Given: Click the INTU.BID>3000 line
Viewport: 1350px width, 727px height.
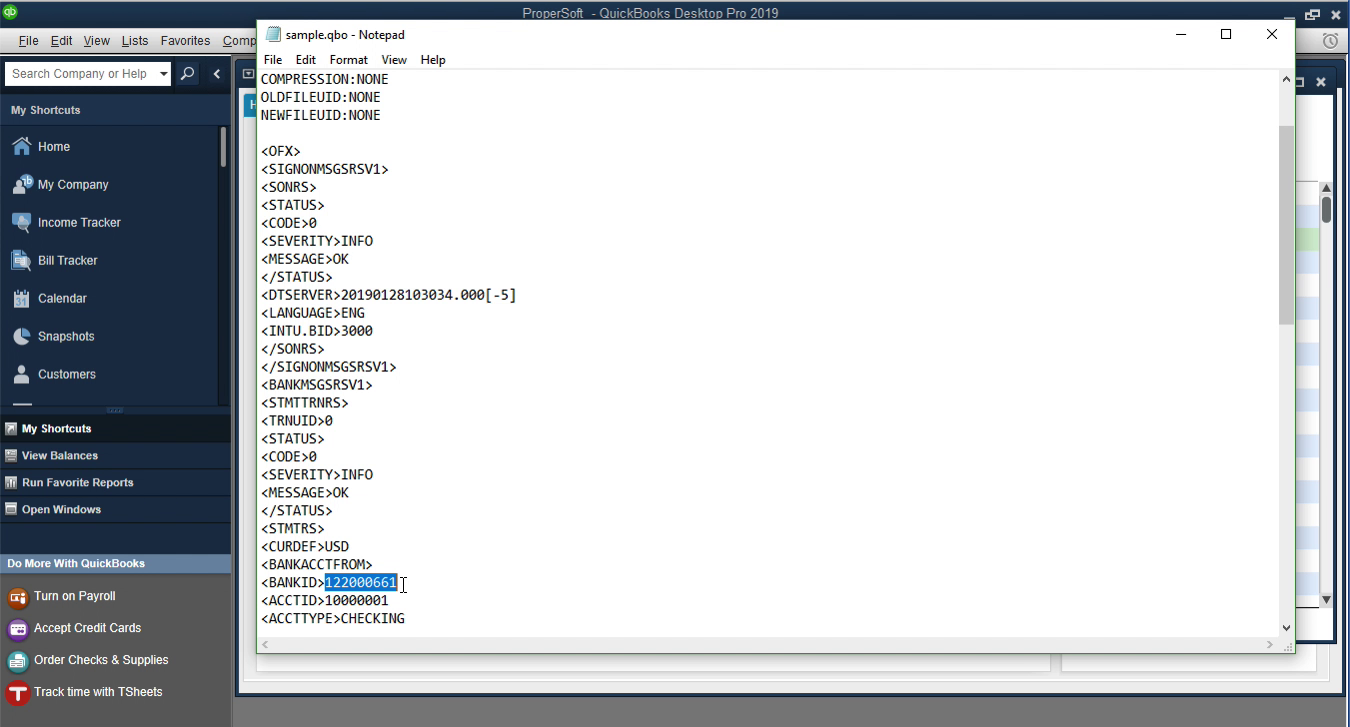Looking at the screenshot, I should pyautogui.click(x=317, y=331).
